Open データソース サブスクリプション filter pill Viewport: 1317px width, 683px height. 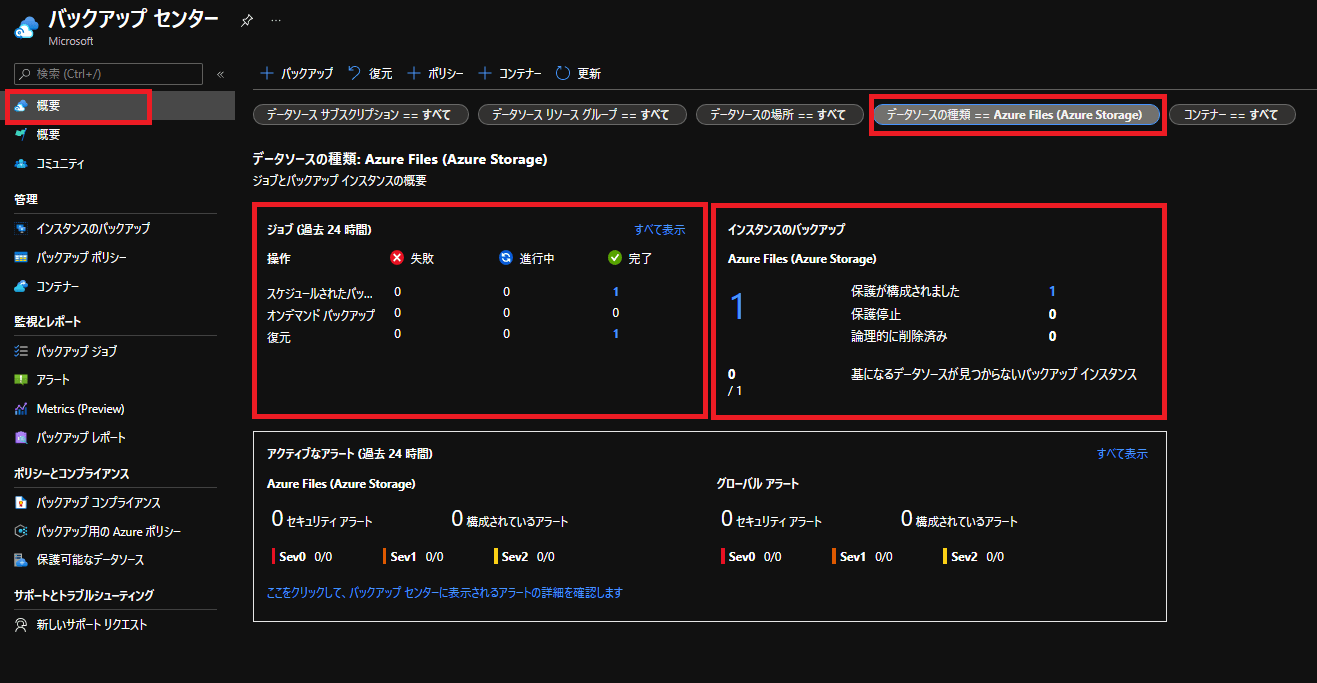coord(361,115)
